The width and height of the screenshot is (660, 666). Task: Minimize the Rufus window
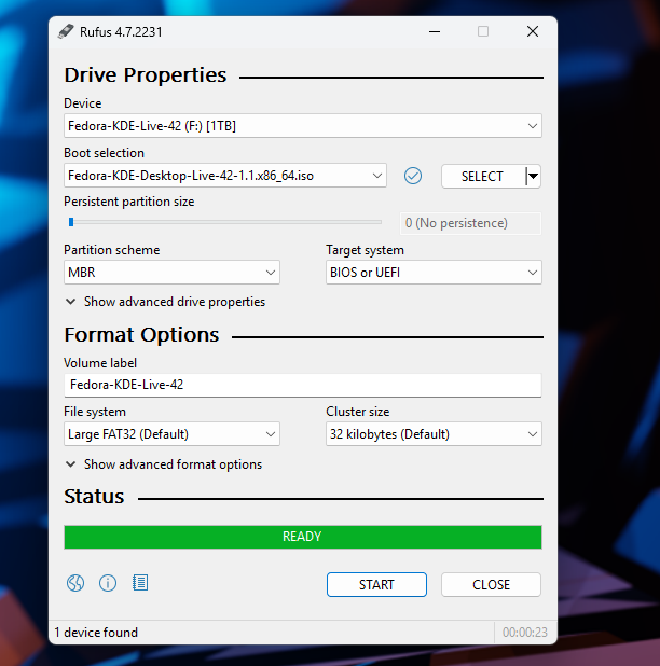coord(434,31)
